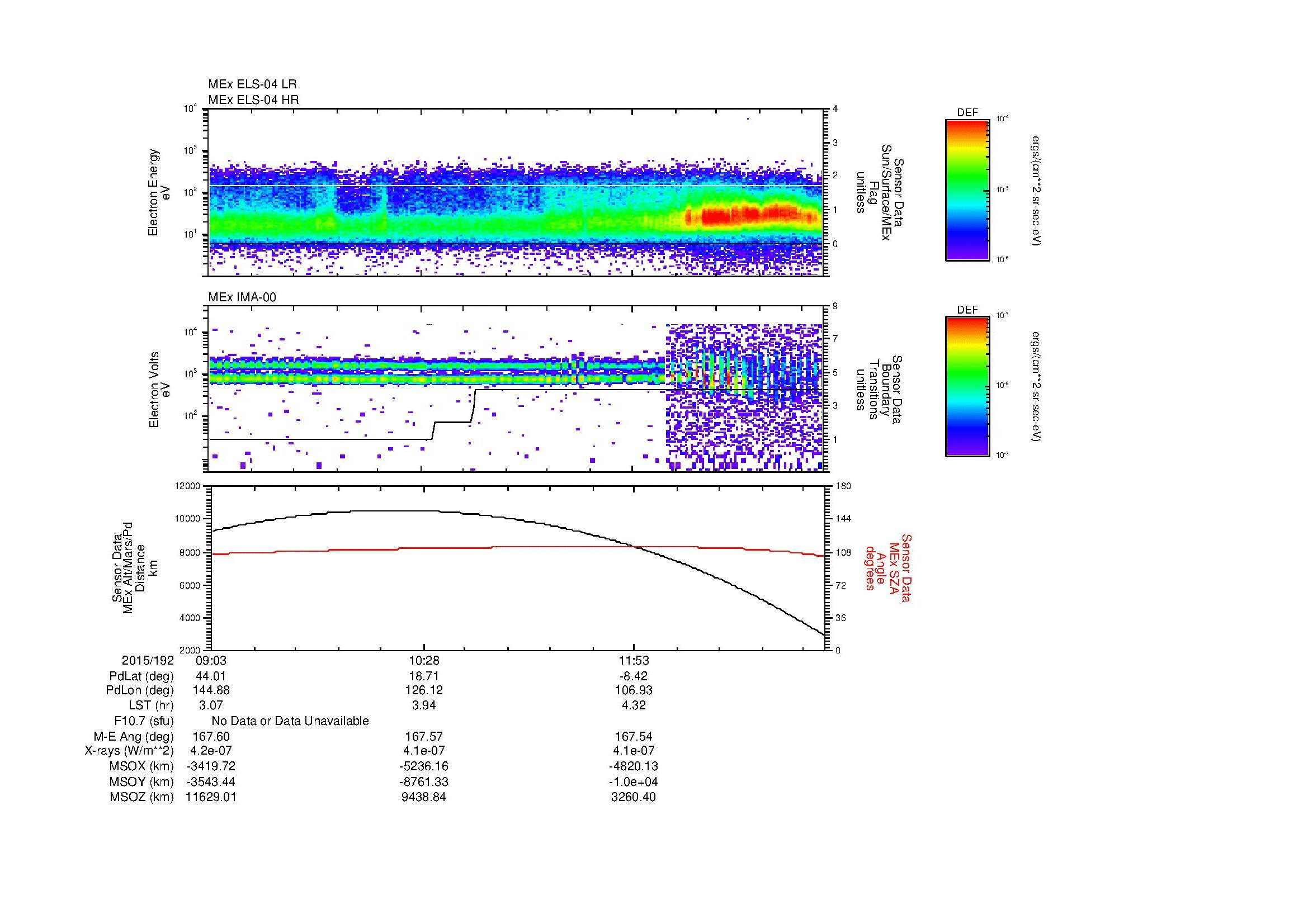Click the 'Electron Volts eV' axis label
Viewport: 1308px width, 924px height.
[159, 390]
